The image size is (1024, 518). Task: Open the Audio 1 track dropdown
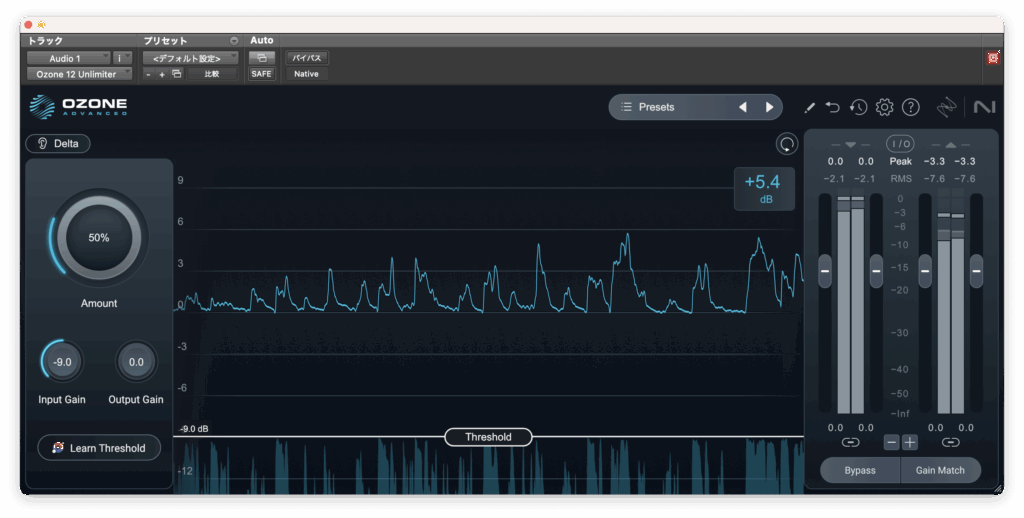[67, 58]
